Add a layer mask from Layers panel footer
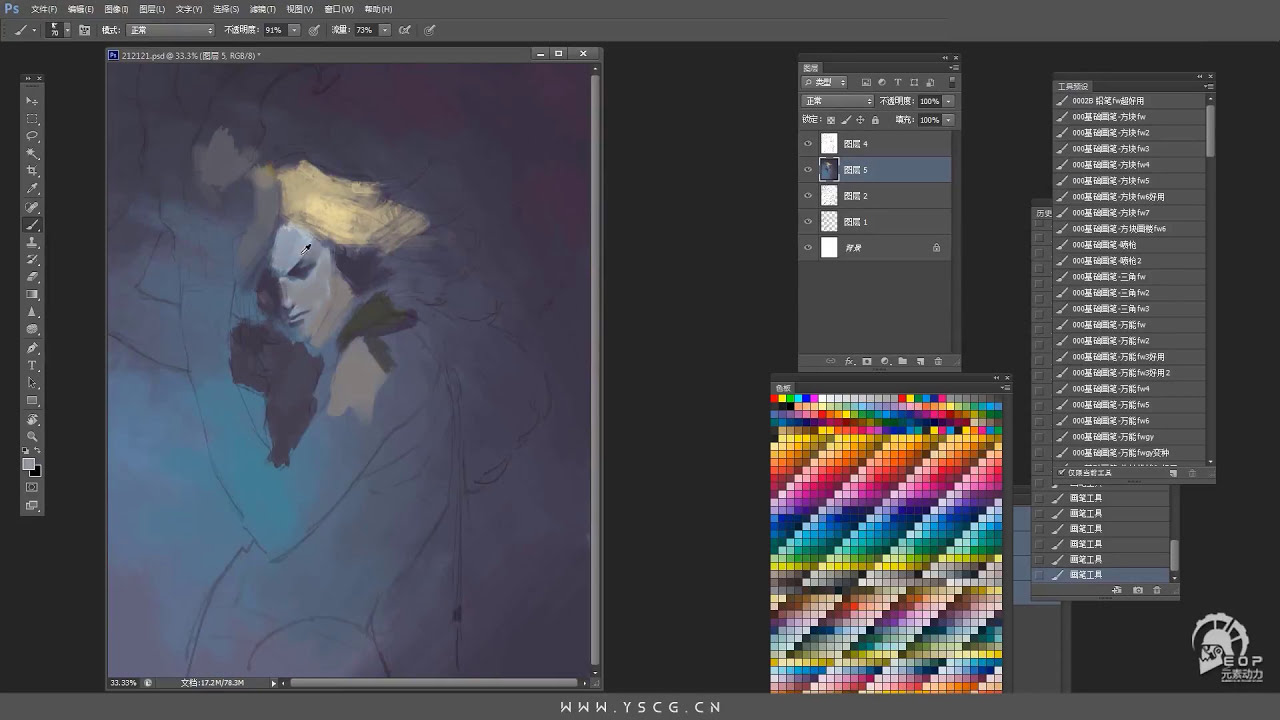1280x720 pixels. point(866,361)
